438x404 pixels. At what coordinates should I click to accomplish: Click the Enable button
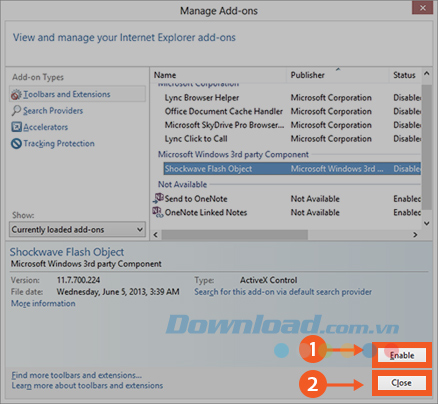point(402,355)
